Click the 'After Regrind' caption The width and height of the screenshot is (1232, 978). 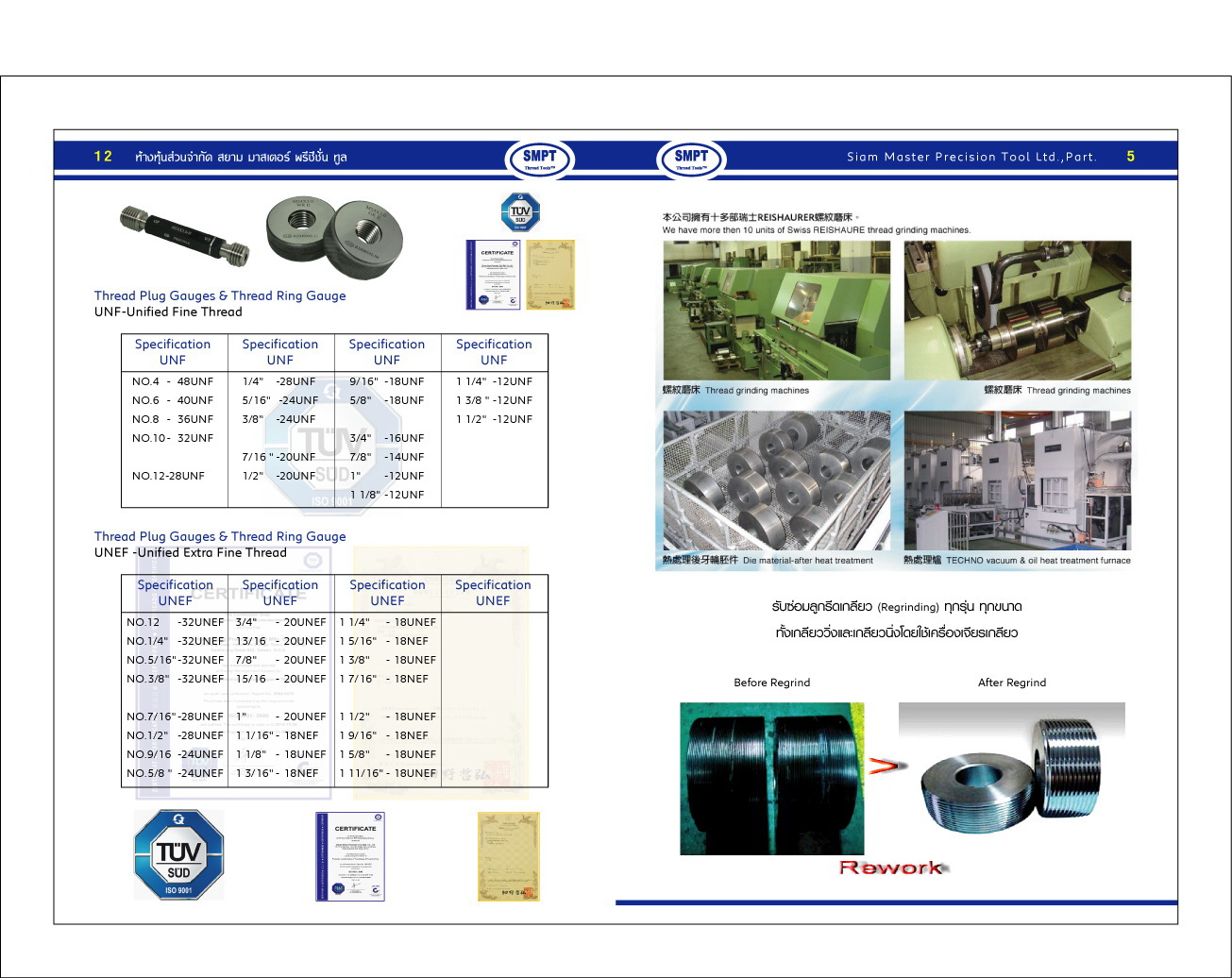tap(1012, 683)
